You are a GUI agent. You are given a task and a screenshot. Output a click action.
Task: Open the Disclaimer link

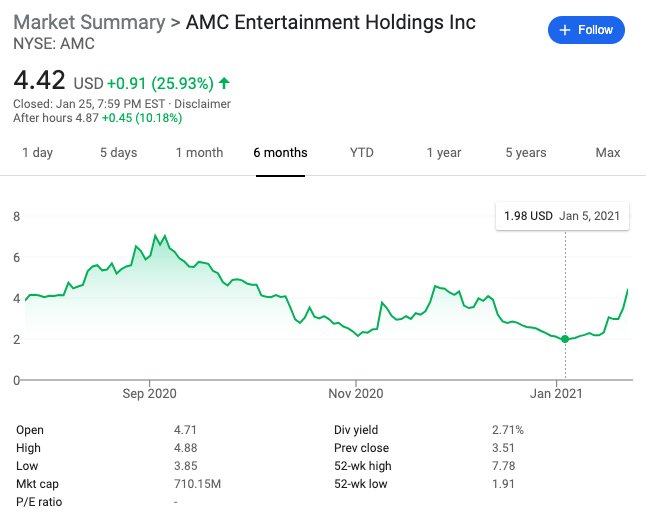pyautogui.click(x=204, y=104)
